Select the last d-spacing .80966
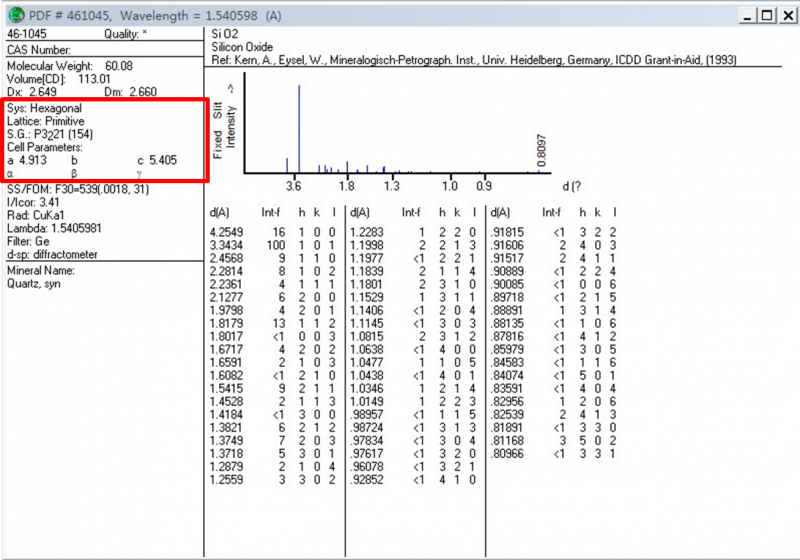 click(x=507, y=454)
